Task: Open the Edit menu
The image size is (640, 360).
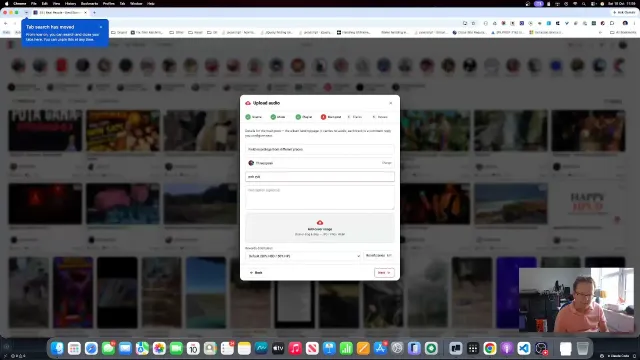Action: coord(44,3)
